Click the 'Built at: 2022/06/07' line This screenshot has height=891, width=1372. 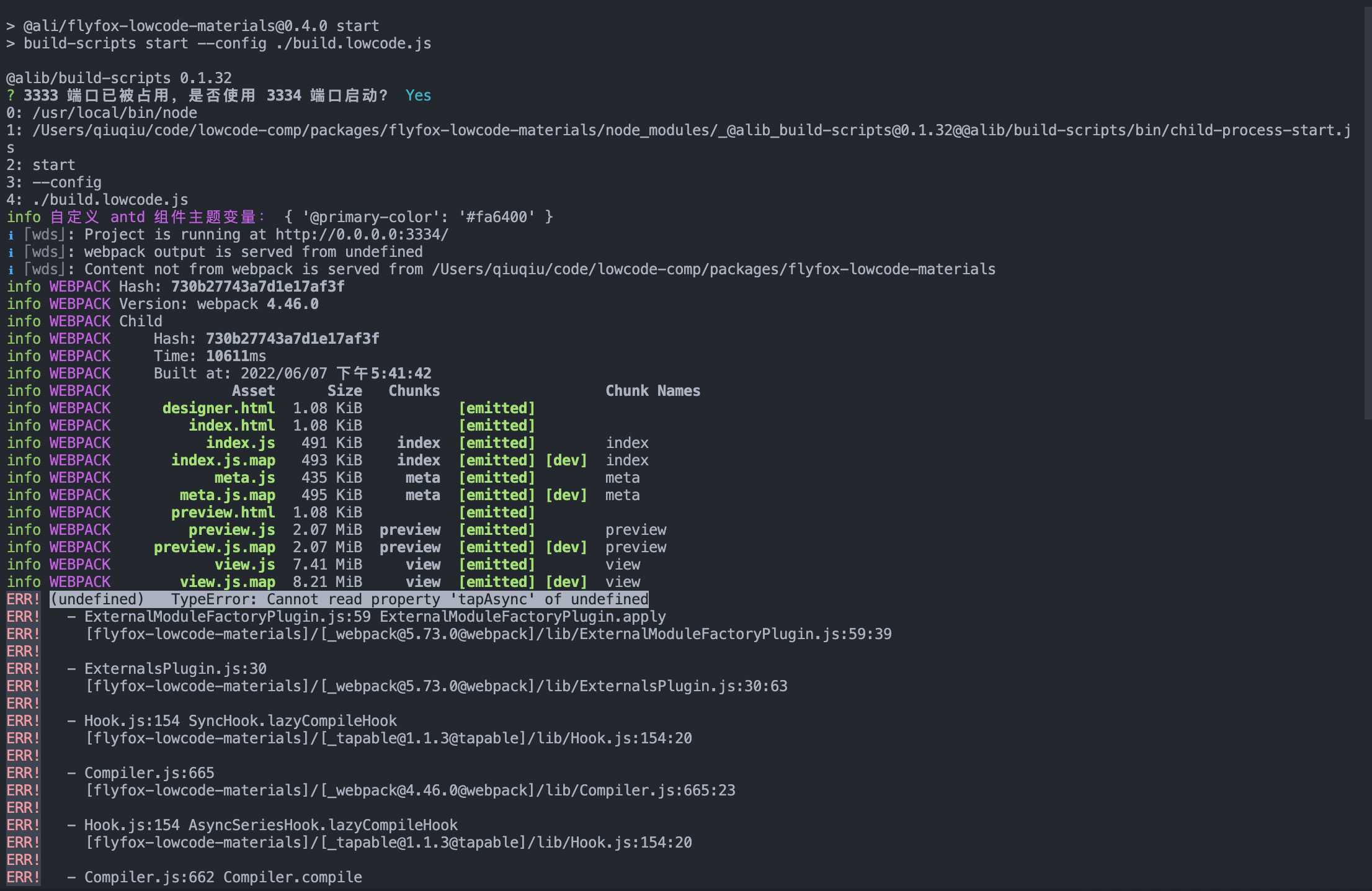point(292,374)
